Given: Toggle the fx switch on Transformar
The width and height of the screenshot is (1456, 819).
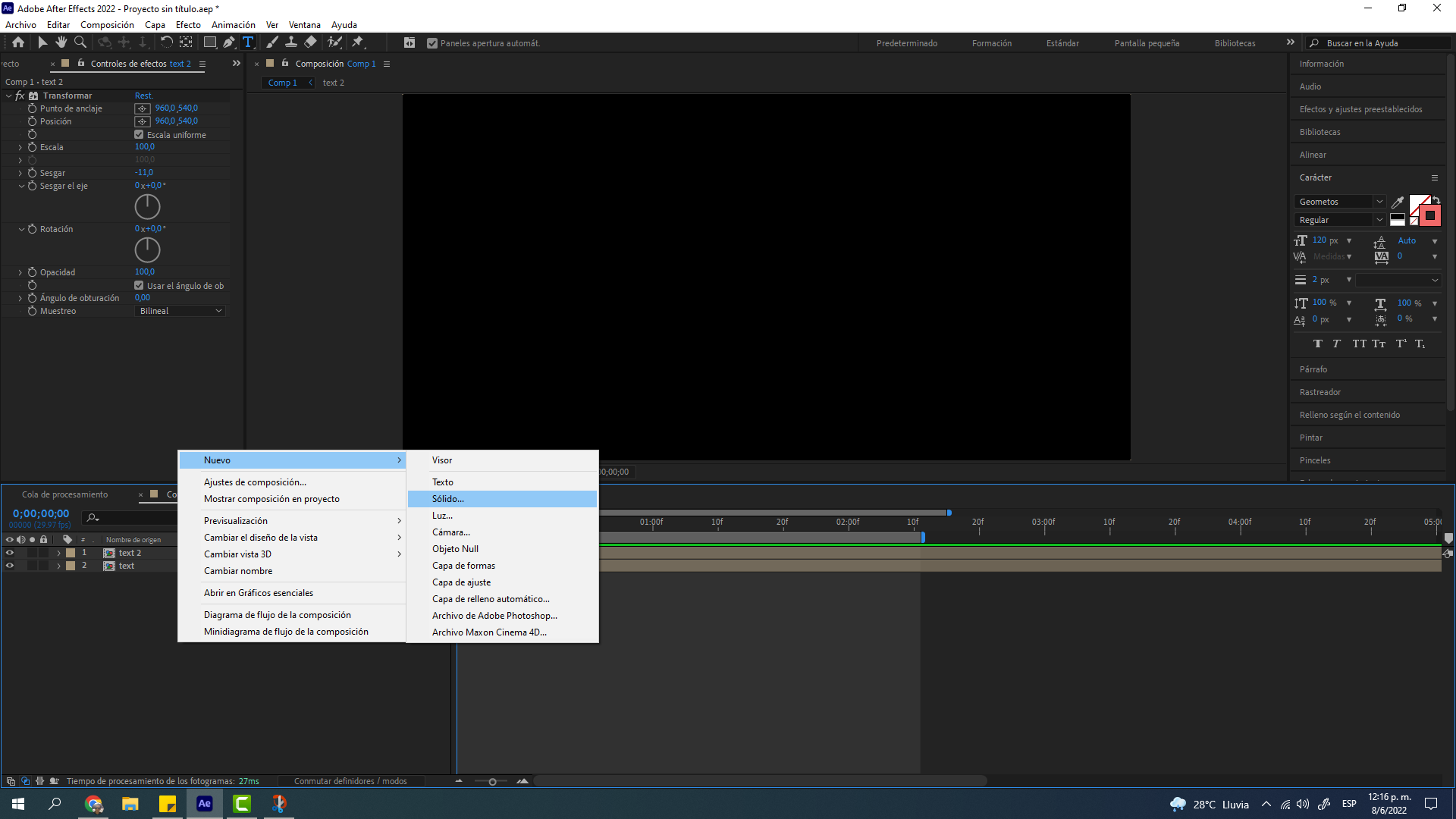Looking at the screenshot, I should [20, 96].
